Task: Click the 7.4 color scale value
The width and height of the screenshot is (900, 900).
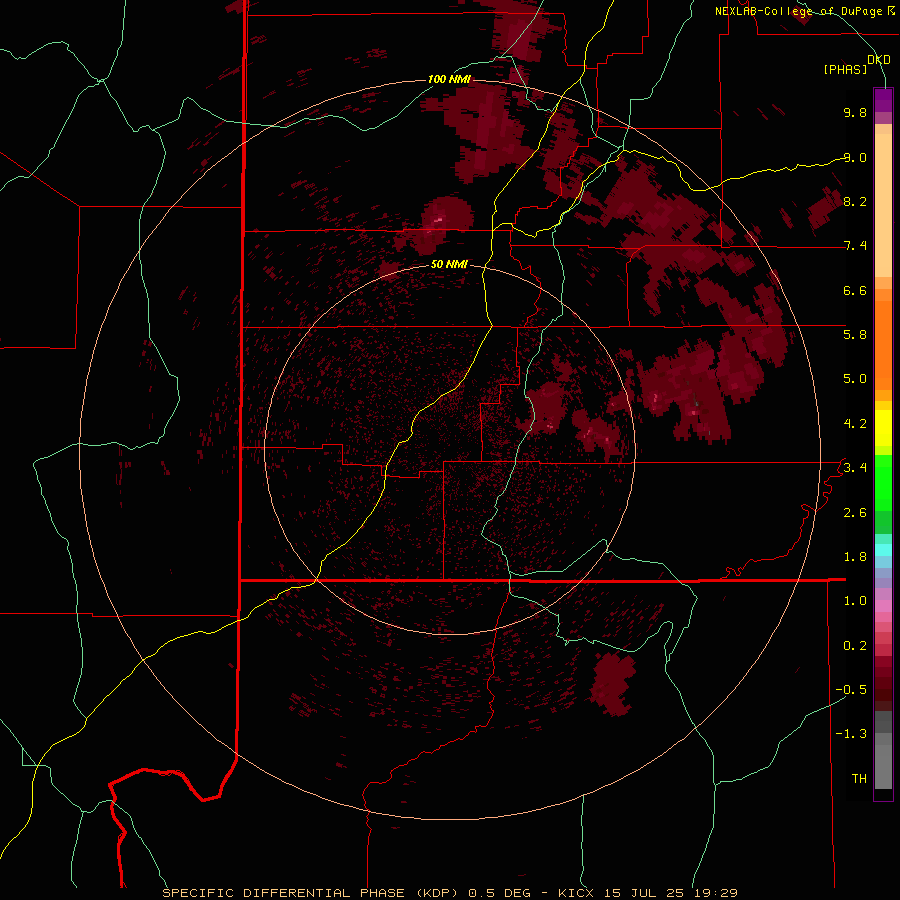Action: pyautogui.click(x=855, y=246)
